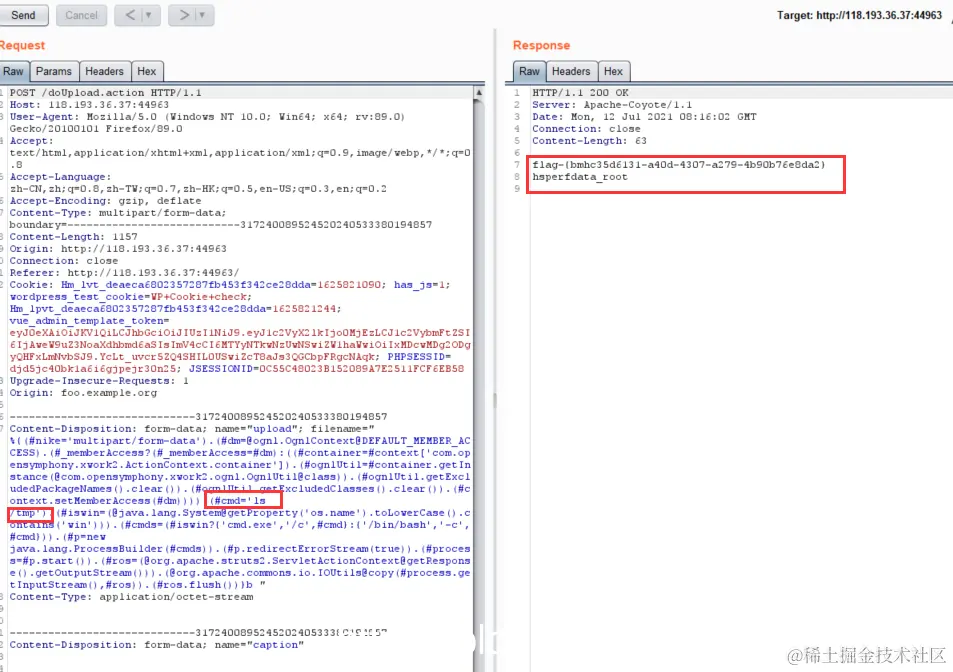Select the Response Raw tab

pos(529,72)
